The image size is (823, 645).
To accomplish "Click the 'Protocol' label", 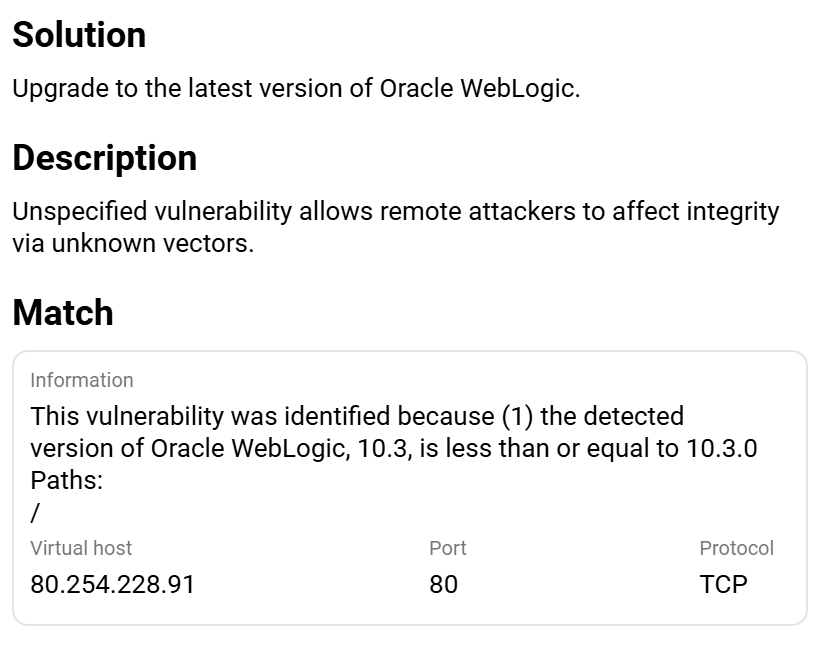I will [736, 548].
